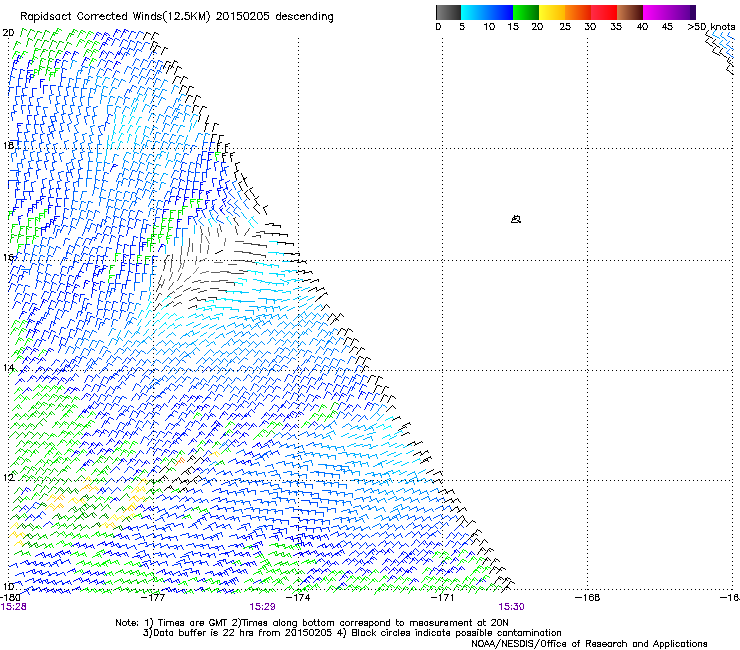This screenshot has height=650, width=740.
Task: Click the purple time stamp '15:28'
Action: [13, 607]
